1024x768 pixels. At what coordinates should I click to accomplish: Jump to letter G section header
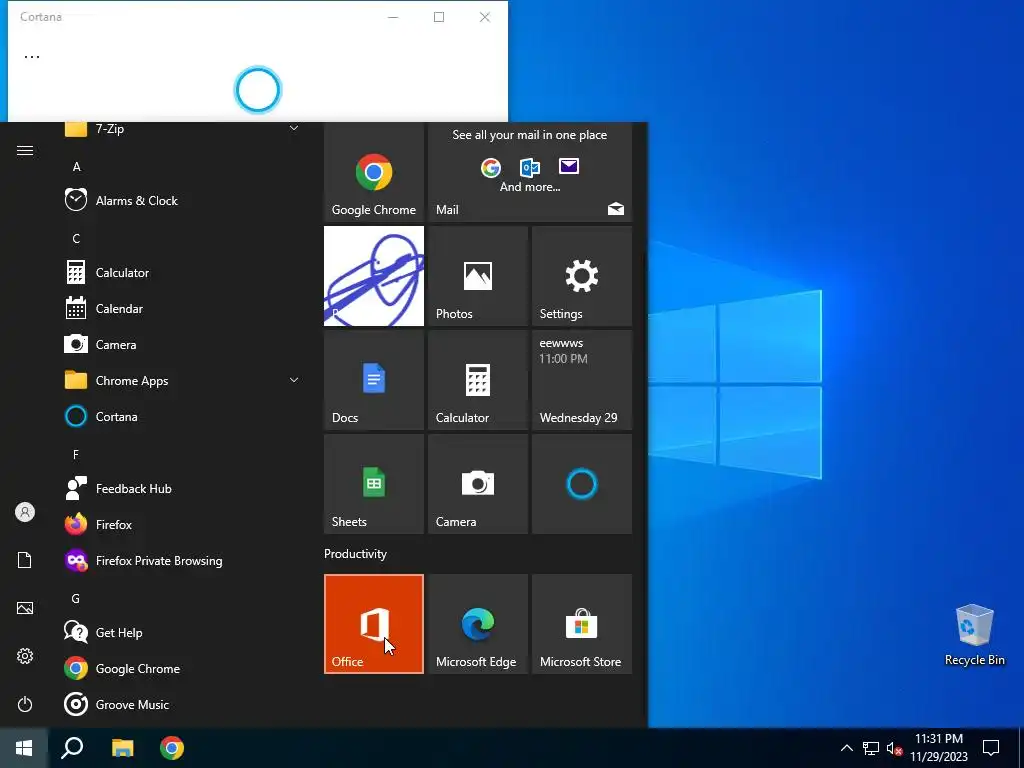click(x=76, y=598)
